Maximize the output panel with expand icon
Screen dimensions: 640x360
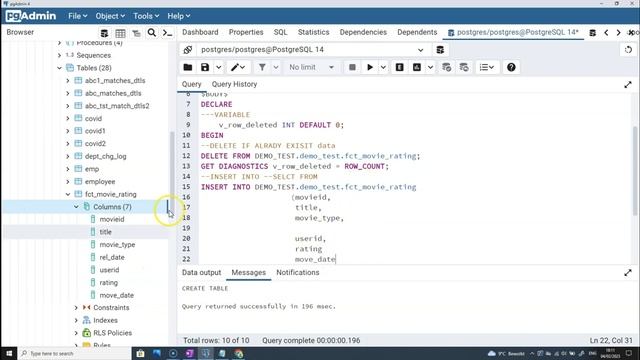coord(628,273)
